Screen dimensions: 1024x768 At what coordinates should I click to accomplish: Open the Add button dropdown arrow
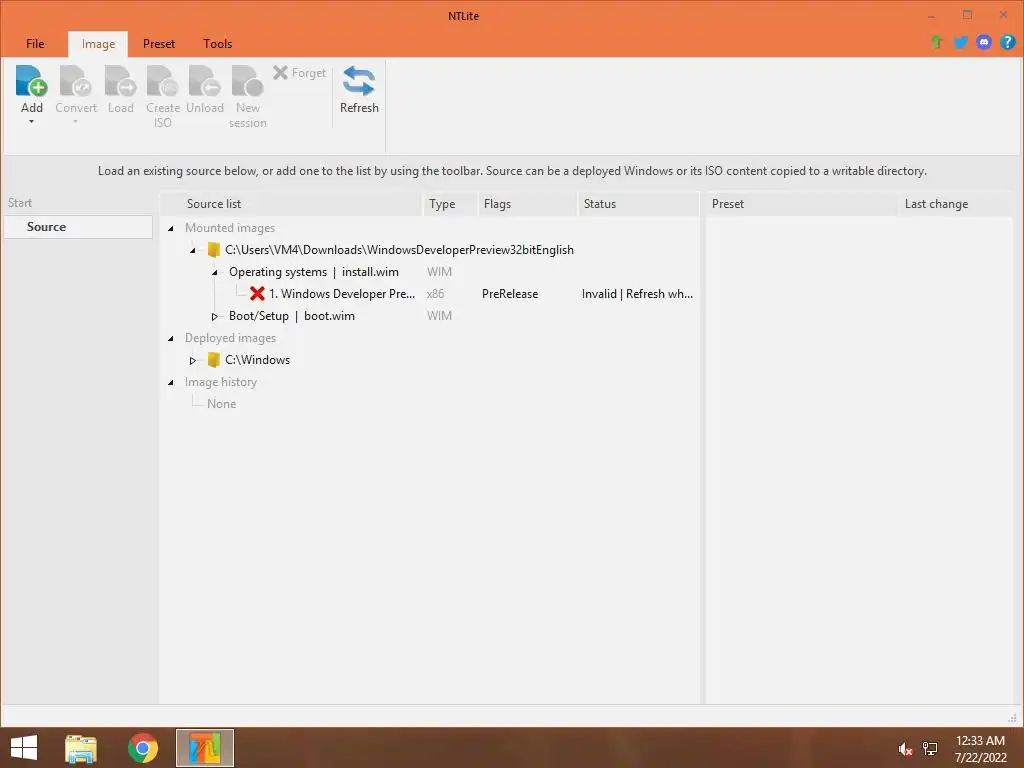coord(31,122)
